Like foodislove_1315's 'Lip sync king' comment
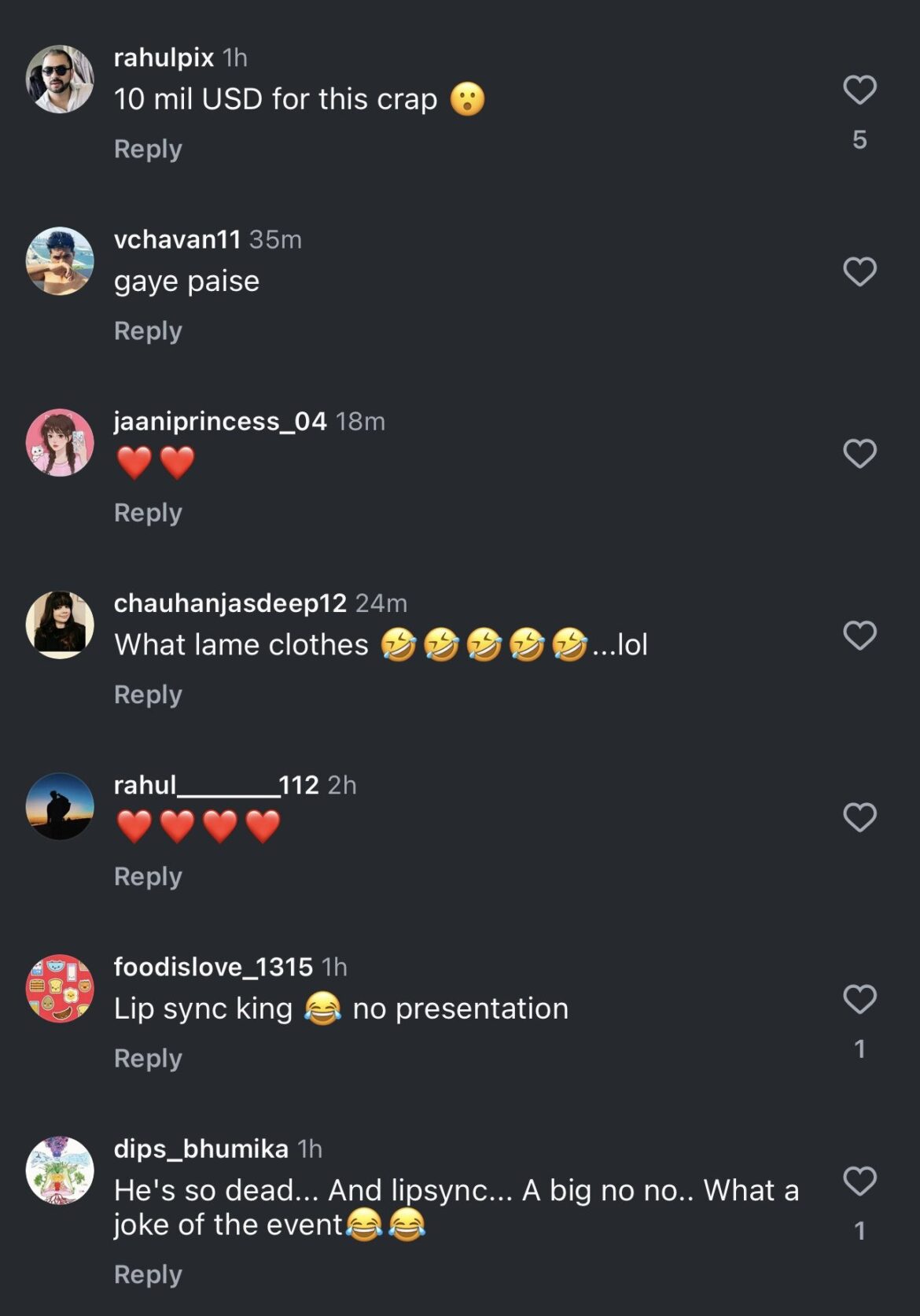Viewport: 920px width, 1316px height. (x=859, y=999)
